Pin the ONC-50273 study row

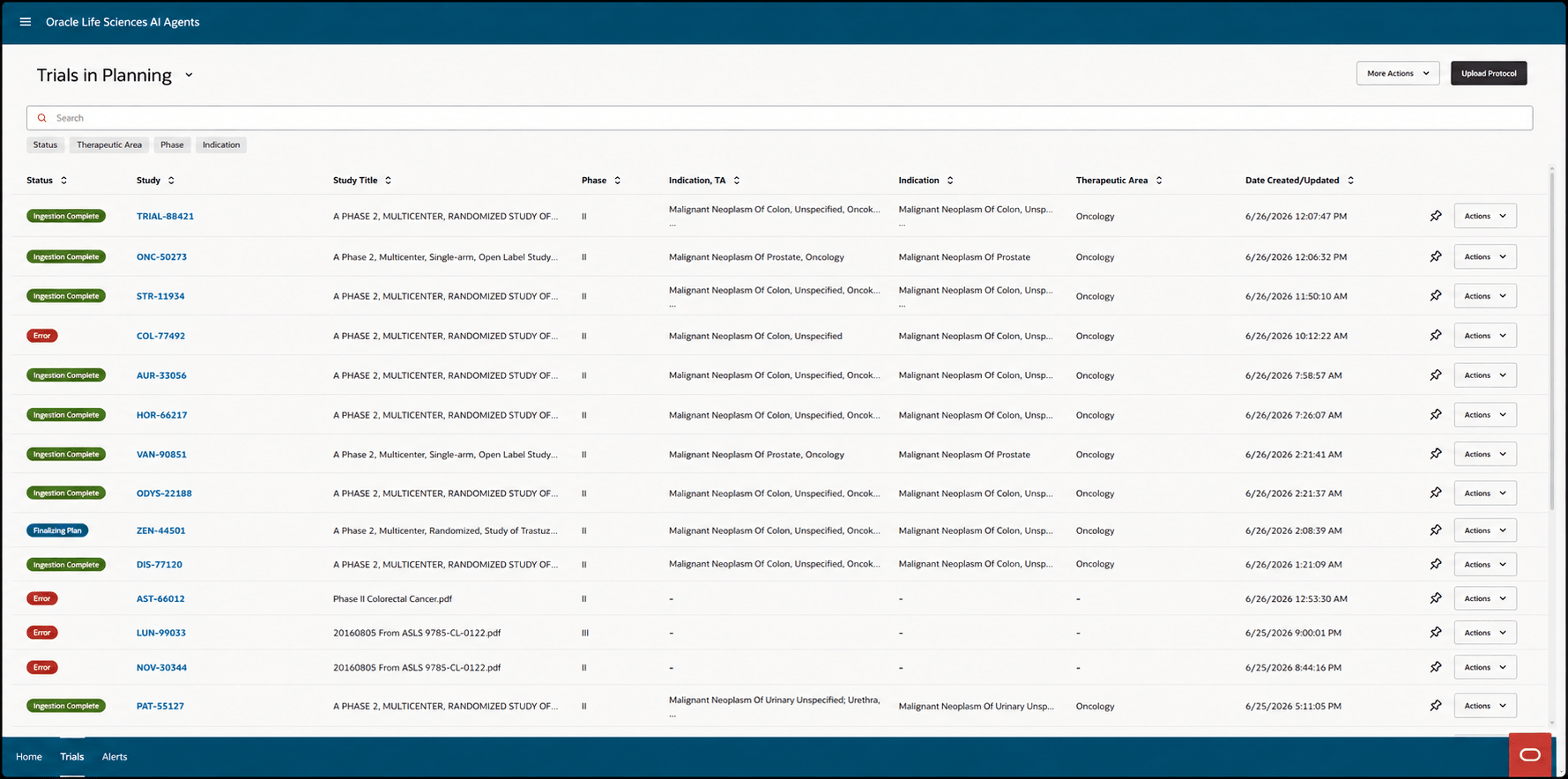pyautogui.click(x=1436, y=256)
